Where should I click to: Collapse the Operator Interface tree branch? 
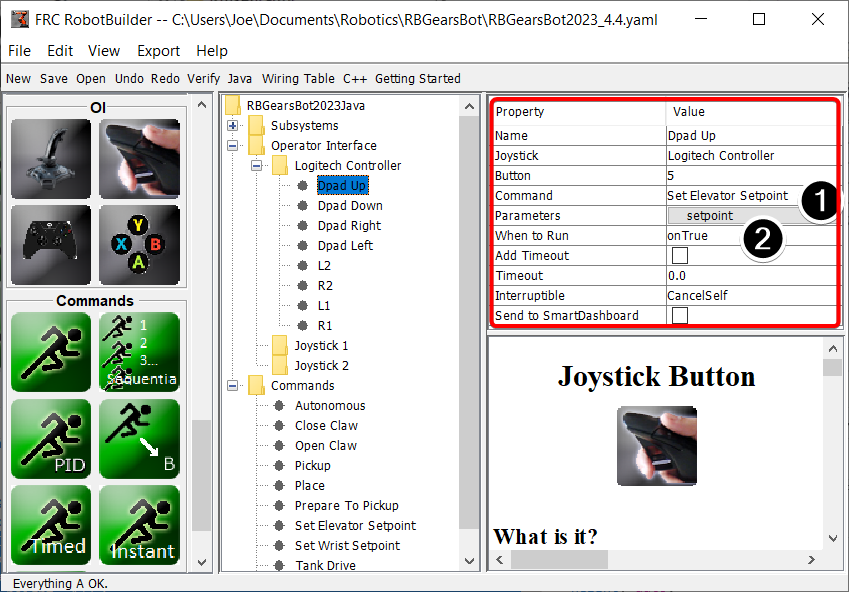tap(232, 145)
